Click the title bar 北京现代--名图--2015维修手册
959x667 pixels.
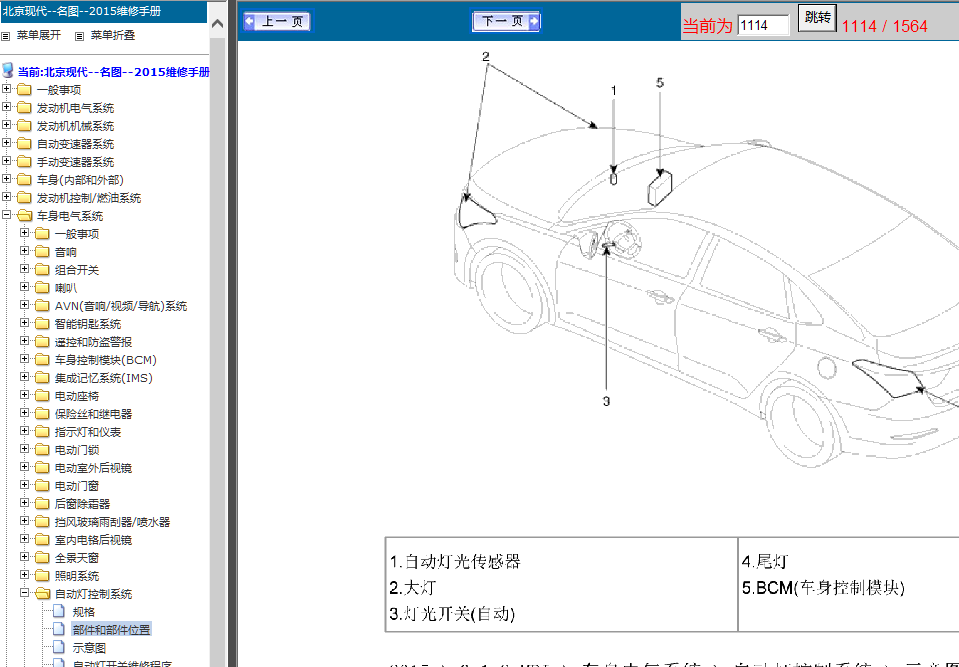pyautogui.click(x=103, y=12)
